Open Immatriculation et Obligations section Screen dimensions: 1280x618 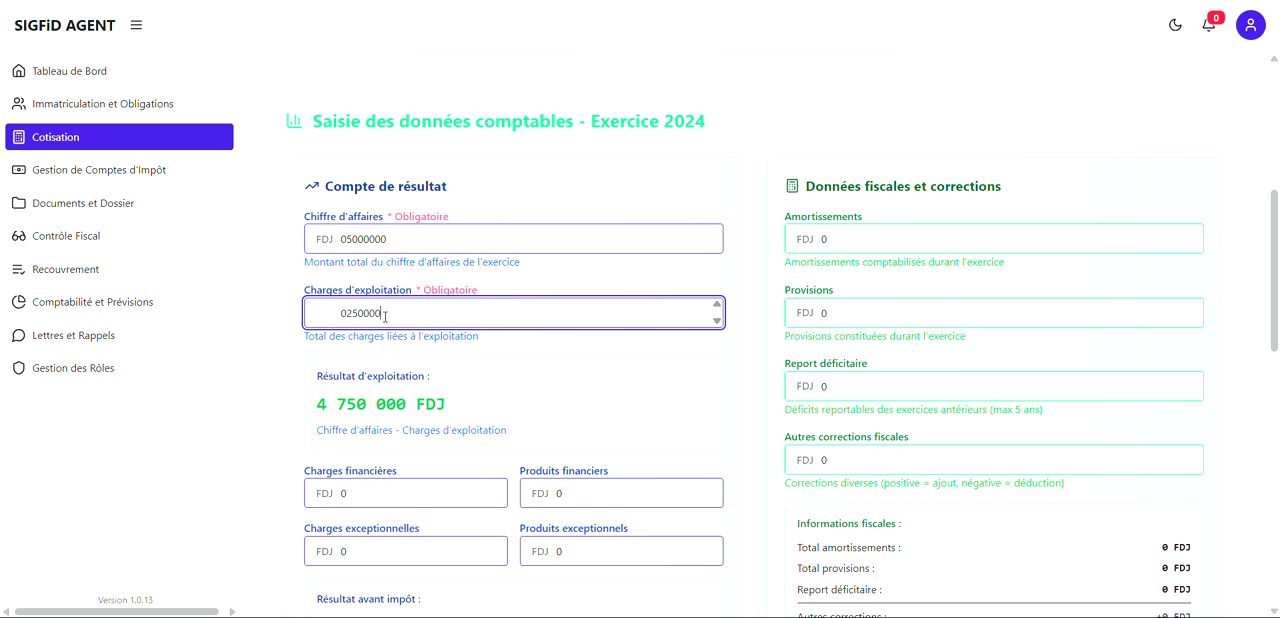(18, 103)
